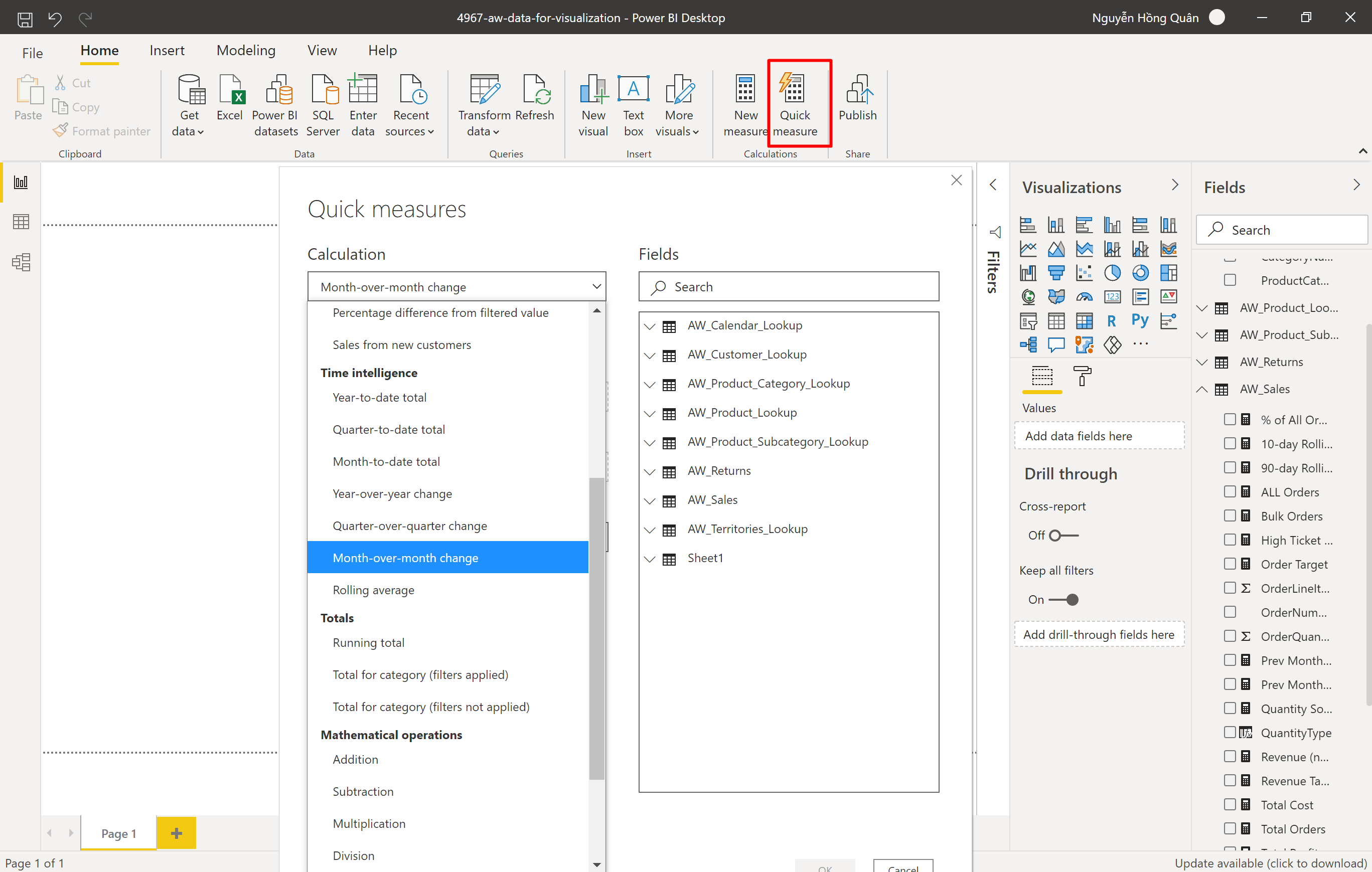This screenshot has height=872, width=1372.
Task: Collapse the Visualizations pane with its arrow
Action: tap(1174, 185)
